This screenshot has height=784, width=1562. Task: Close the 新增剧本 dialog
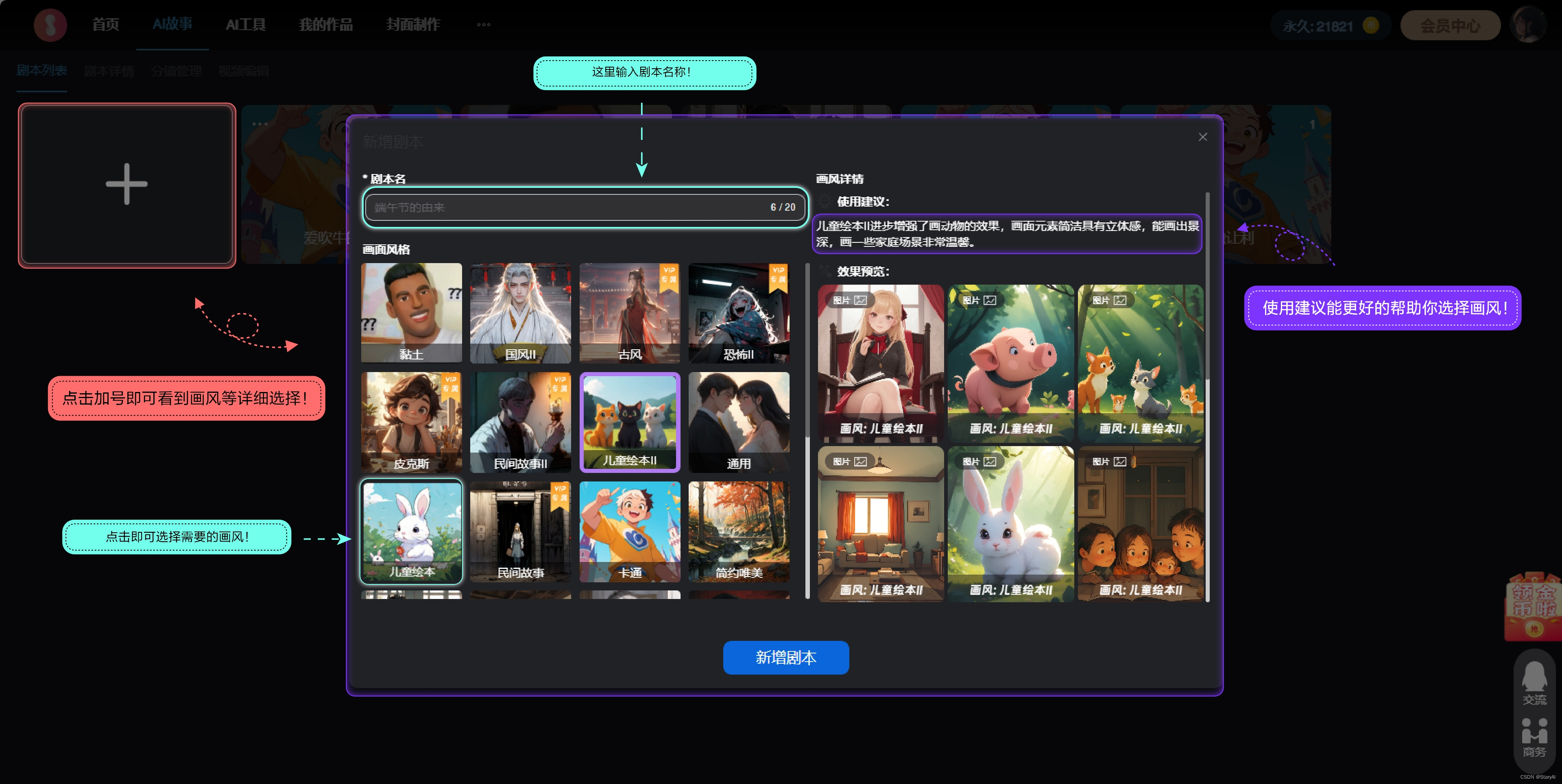(1202, 137)
